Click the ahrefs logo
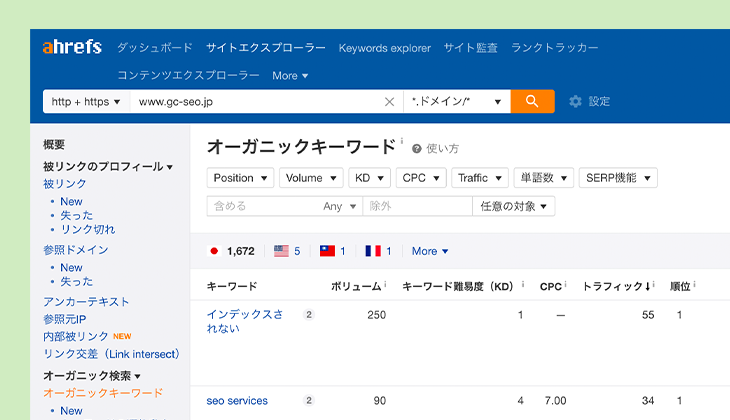The image size is (730, 420). (x=72, y=47)
